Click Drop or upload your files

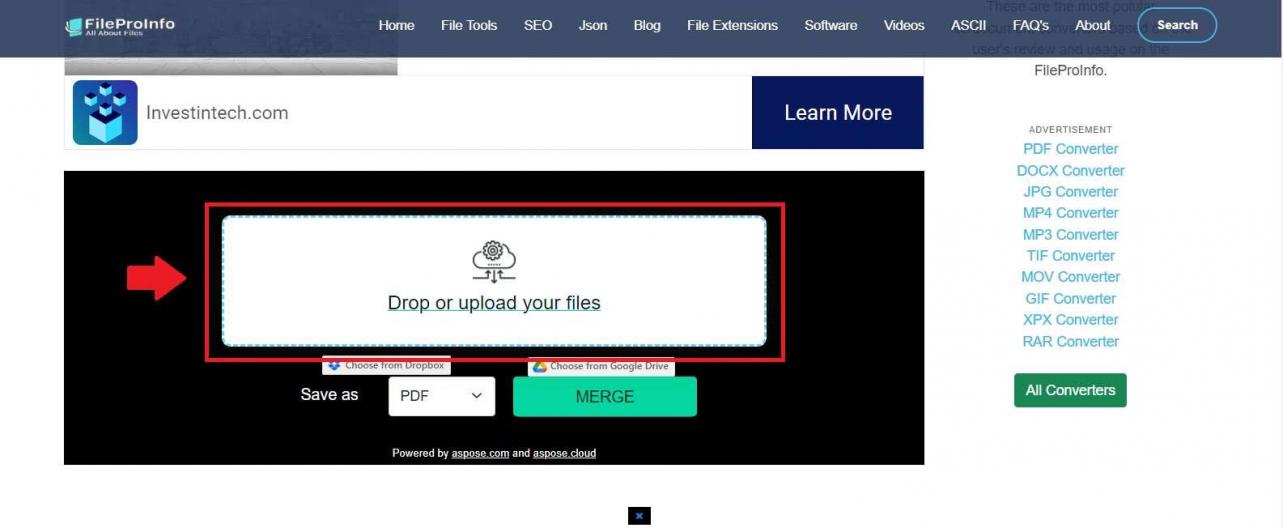[494, 303]
